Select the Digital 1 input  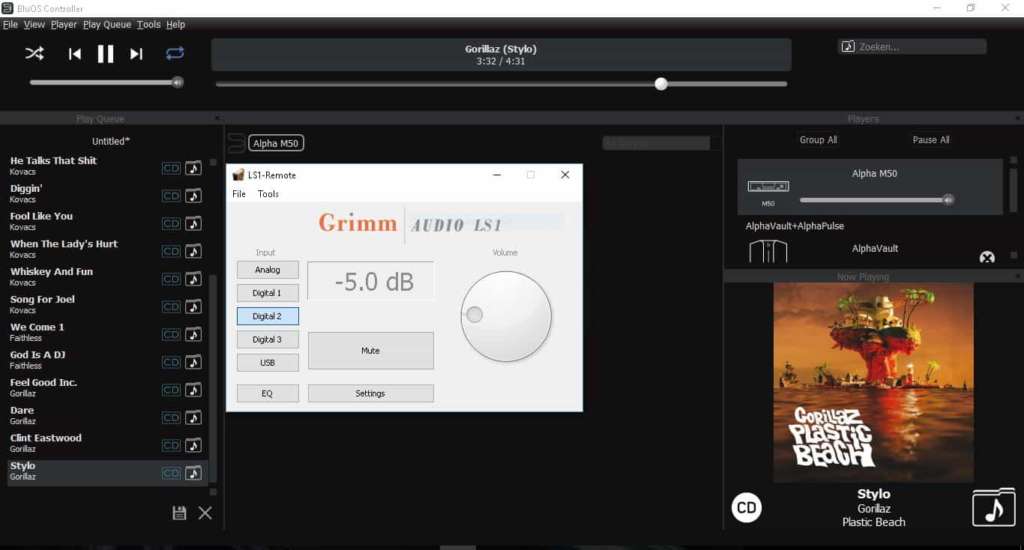pos(267,293)
